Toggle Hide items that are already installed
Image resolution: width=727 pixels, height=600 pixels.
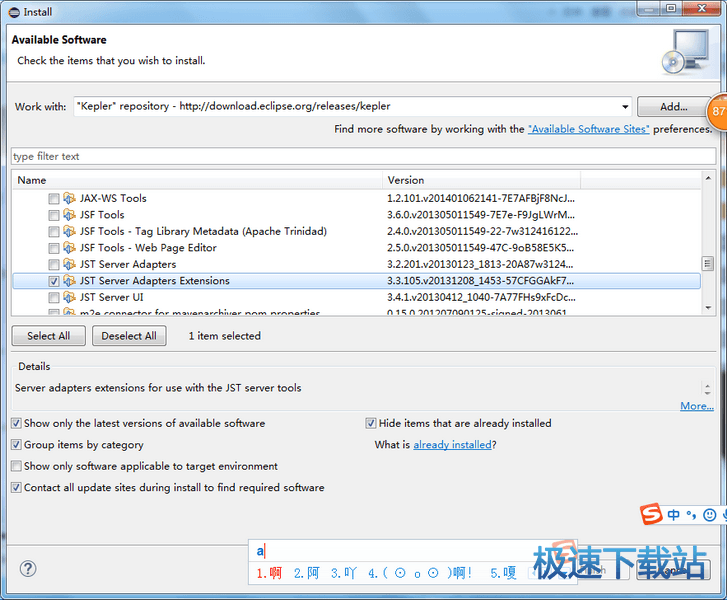click(371, 423)
